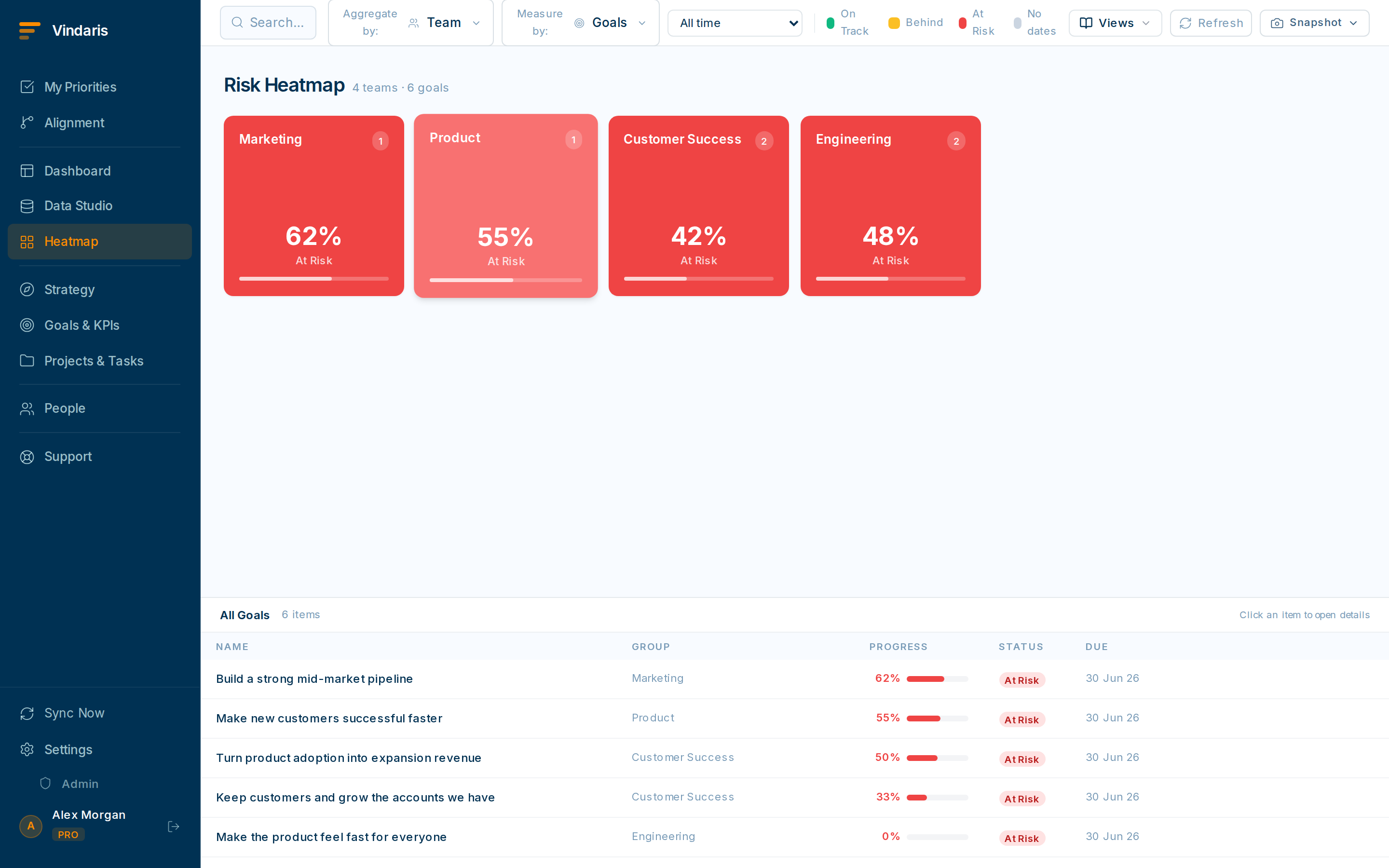Click the Support lifebuoy icon

pos(27,456)
